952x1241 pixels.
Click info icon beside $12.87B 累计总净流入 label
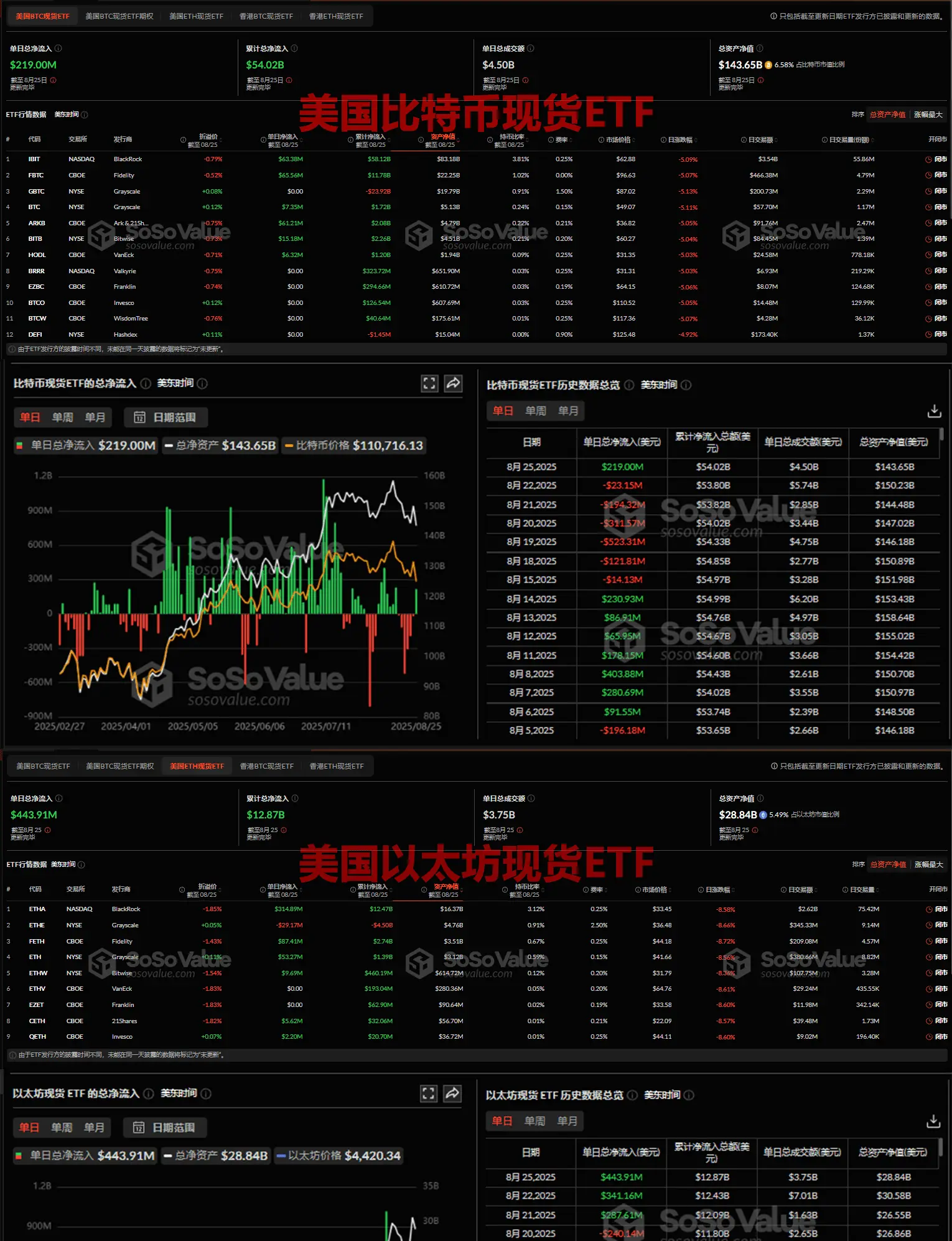(295, 798)
